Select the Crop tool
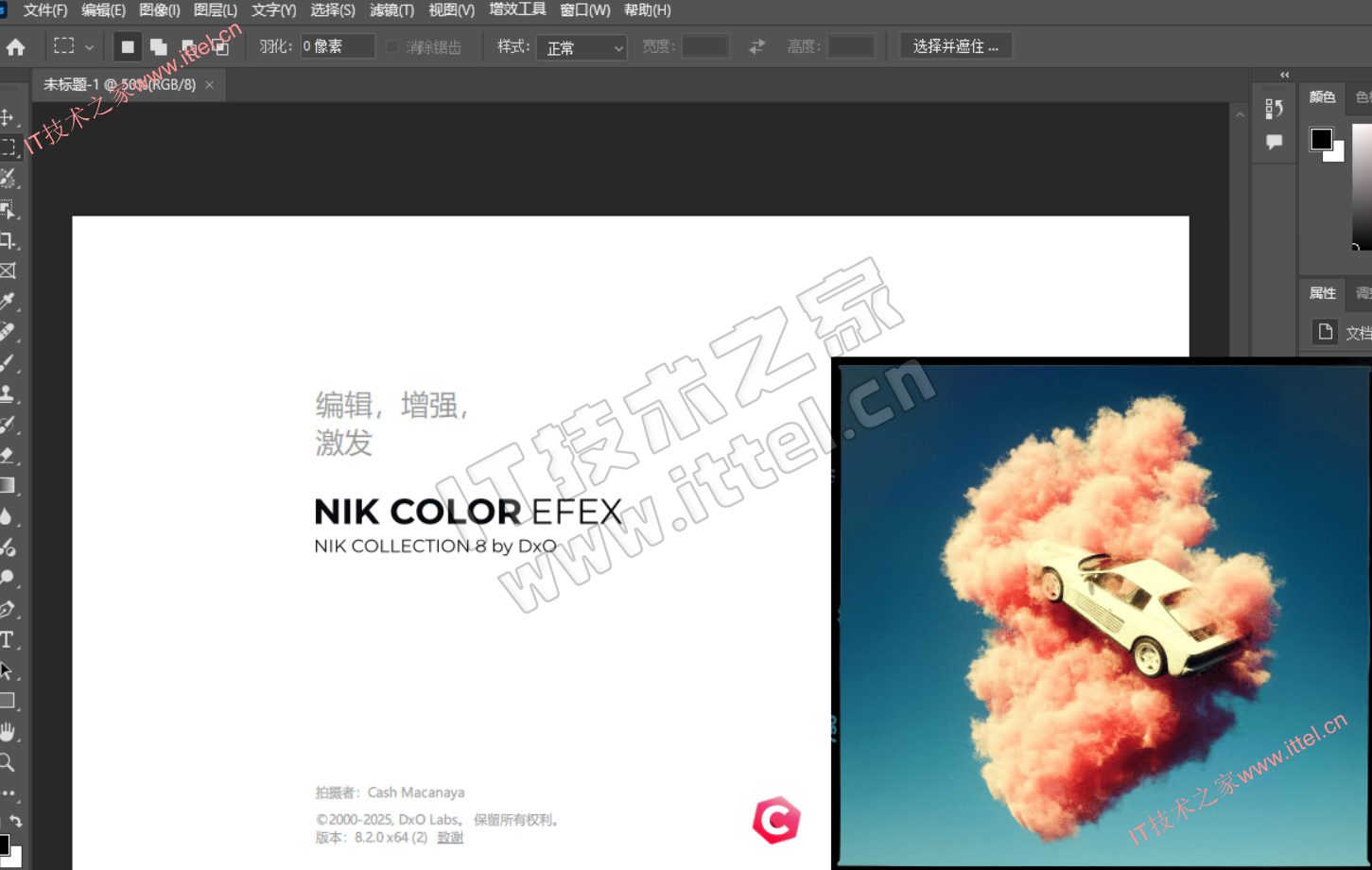 pos(8,240)
